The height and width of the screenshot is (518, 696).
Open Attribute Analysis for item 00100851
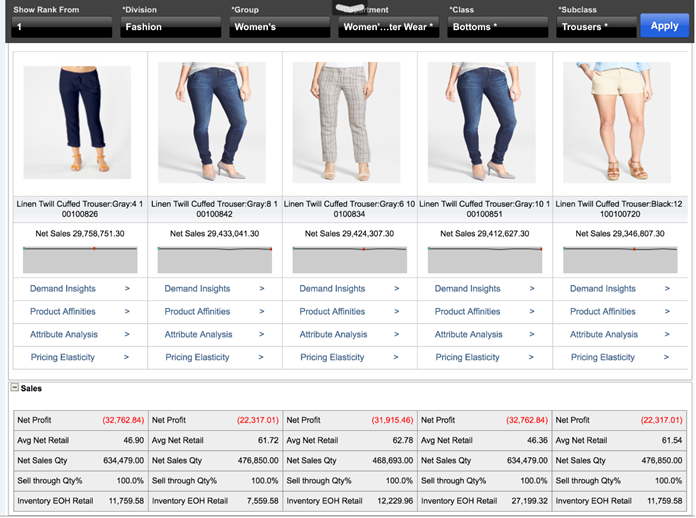[x=469, y=334]
